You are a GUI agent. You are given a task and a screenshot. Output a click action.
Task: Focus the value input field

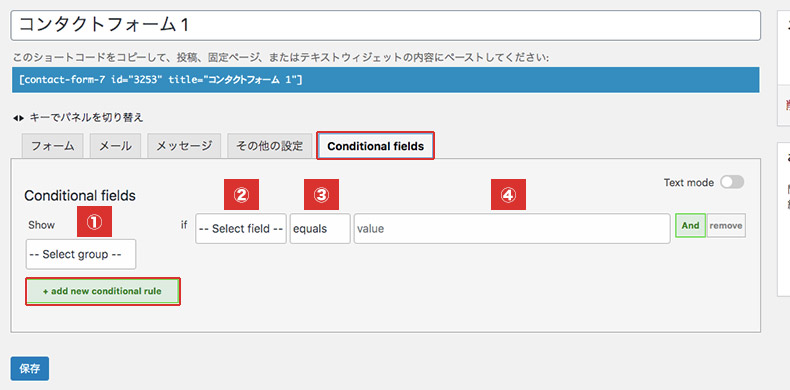click(x=512, y=229)
